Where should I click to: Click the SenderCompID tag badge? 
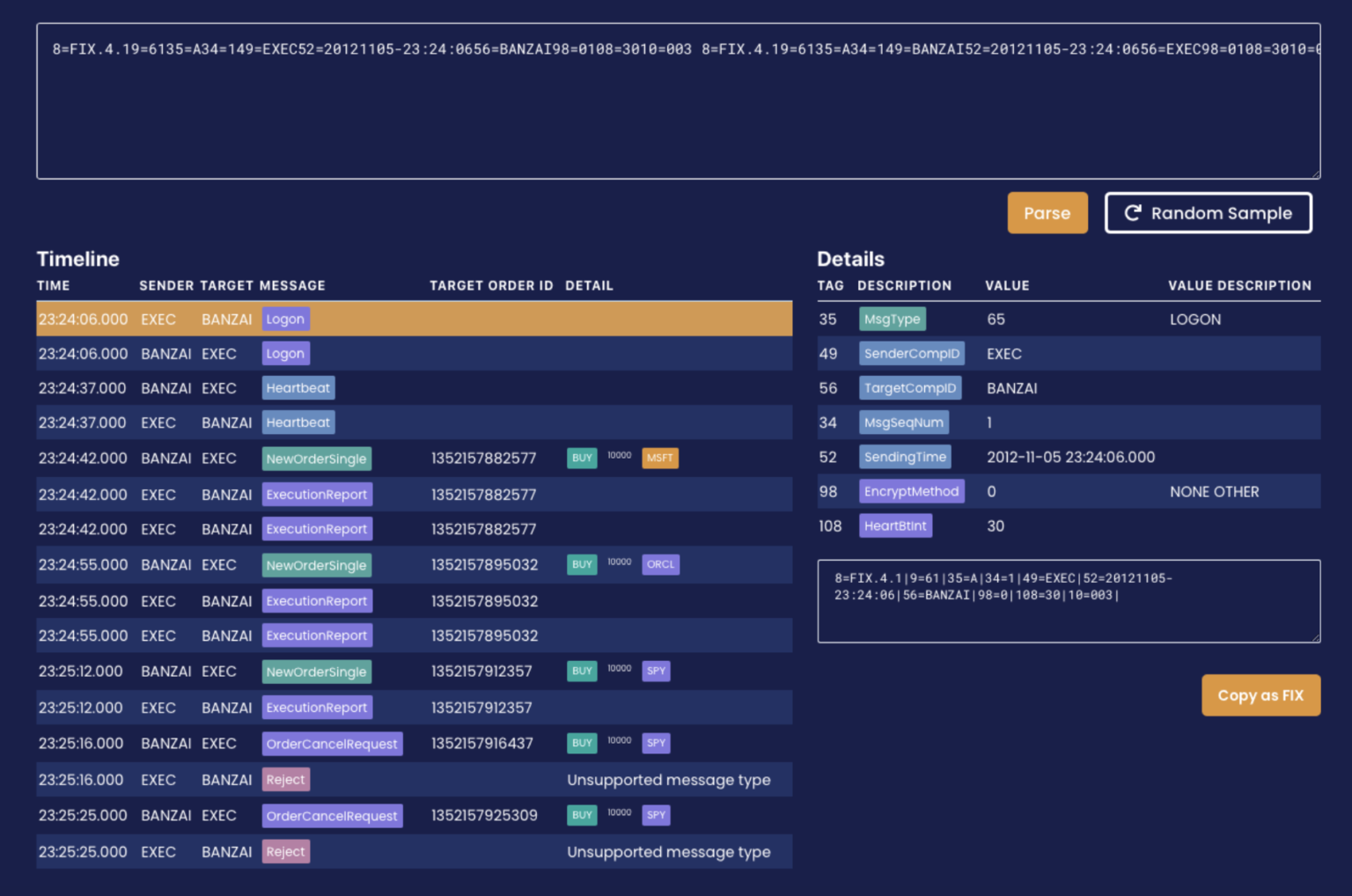click(911, 354)
